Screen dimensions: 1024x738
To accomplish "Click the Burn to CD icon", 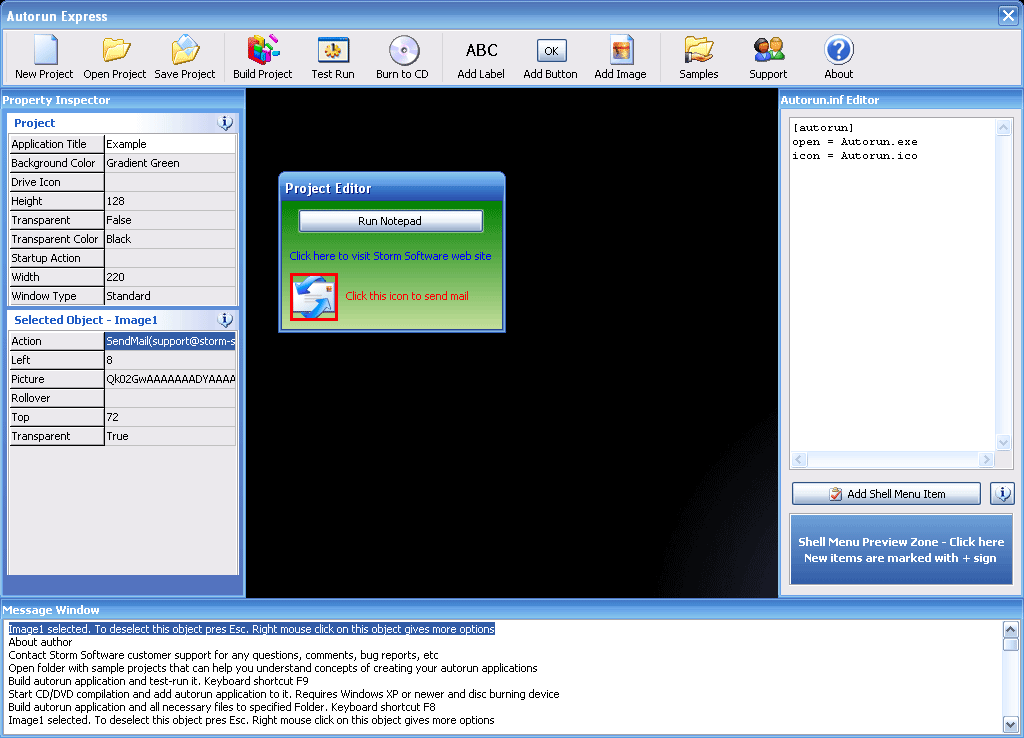I will click(402, 51).
